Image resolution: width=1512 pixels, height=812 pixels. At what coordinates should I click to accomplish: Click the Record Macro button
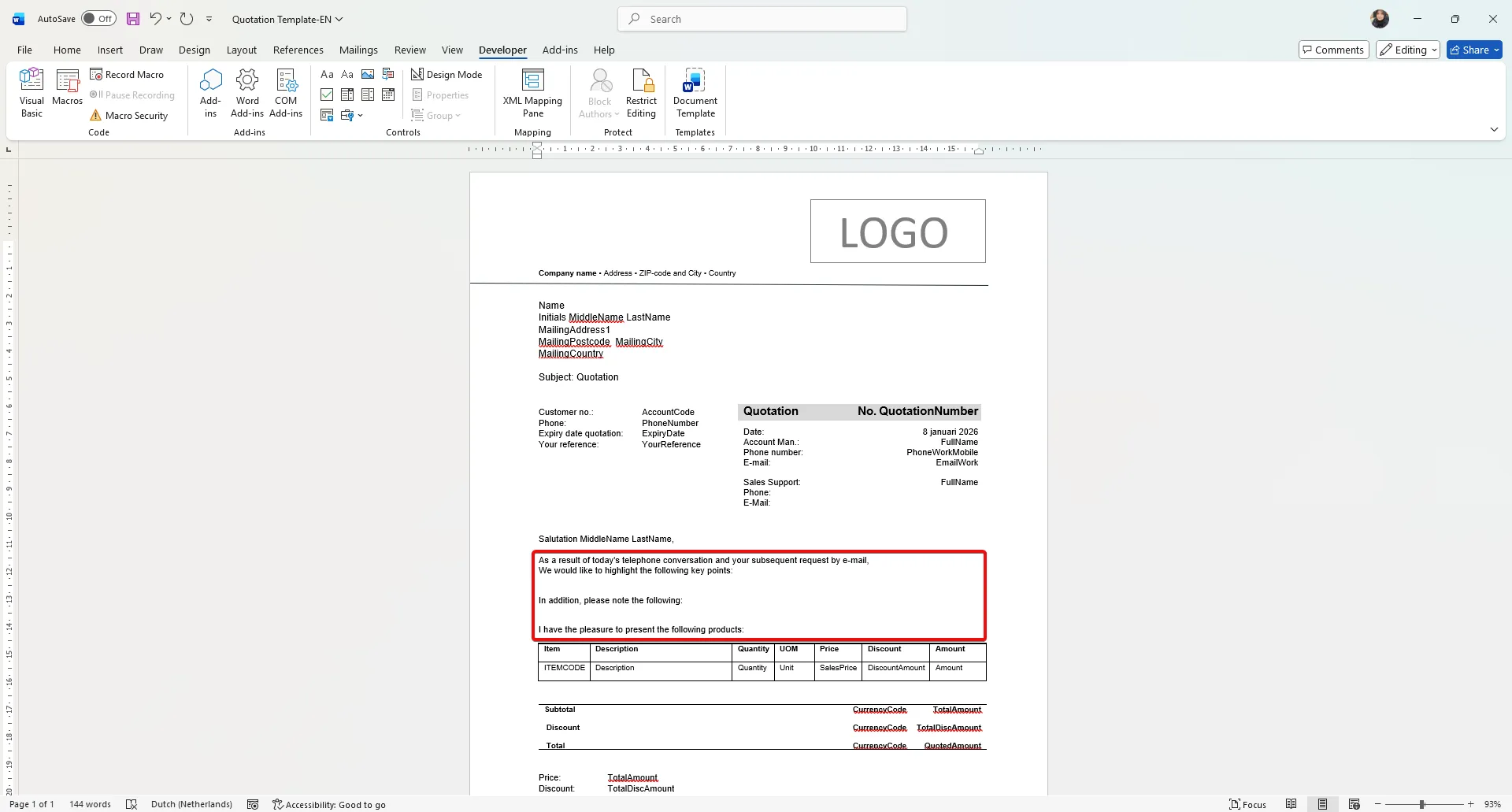click(x=127, y=74)
